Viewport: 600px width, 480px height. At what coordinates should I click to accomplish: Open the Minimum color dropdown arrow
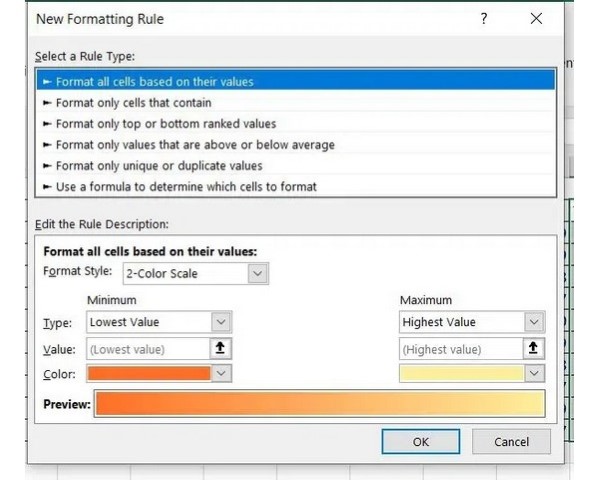[221, 373]
